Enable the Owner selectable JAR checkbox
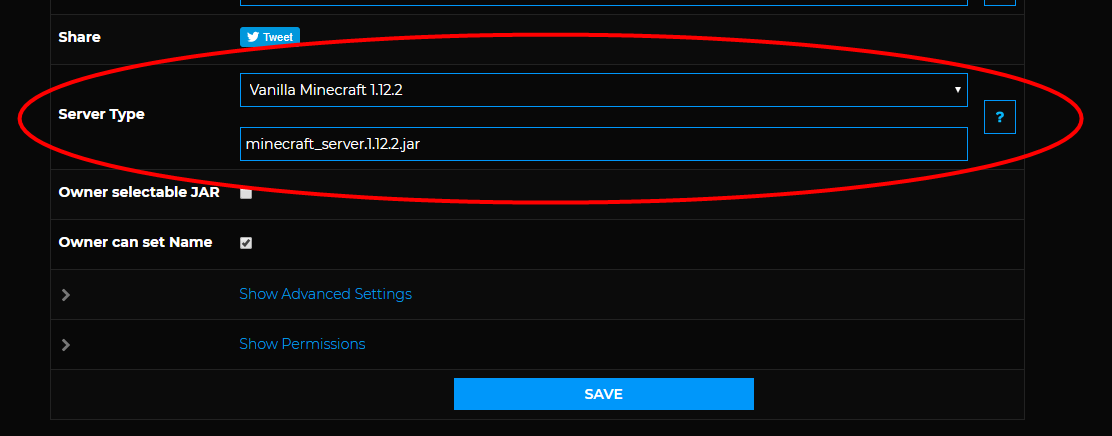 [246, 193]
